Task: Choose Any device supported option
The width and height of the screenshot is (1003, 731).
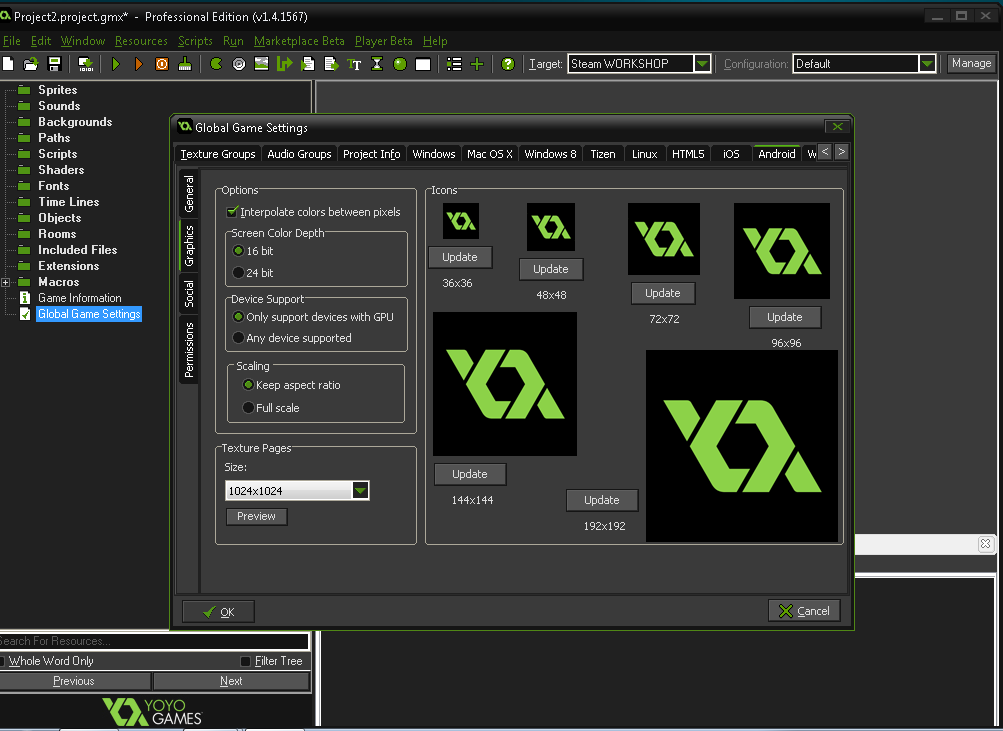Action: pyautogui.click(x=238, y=338)
